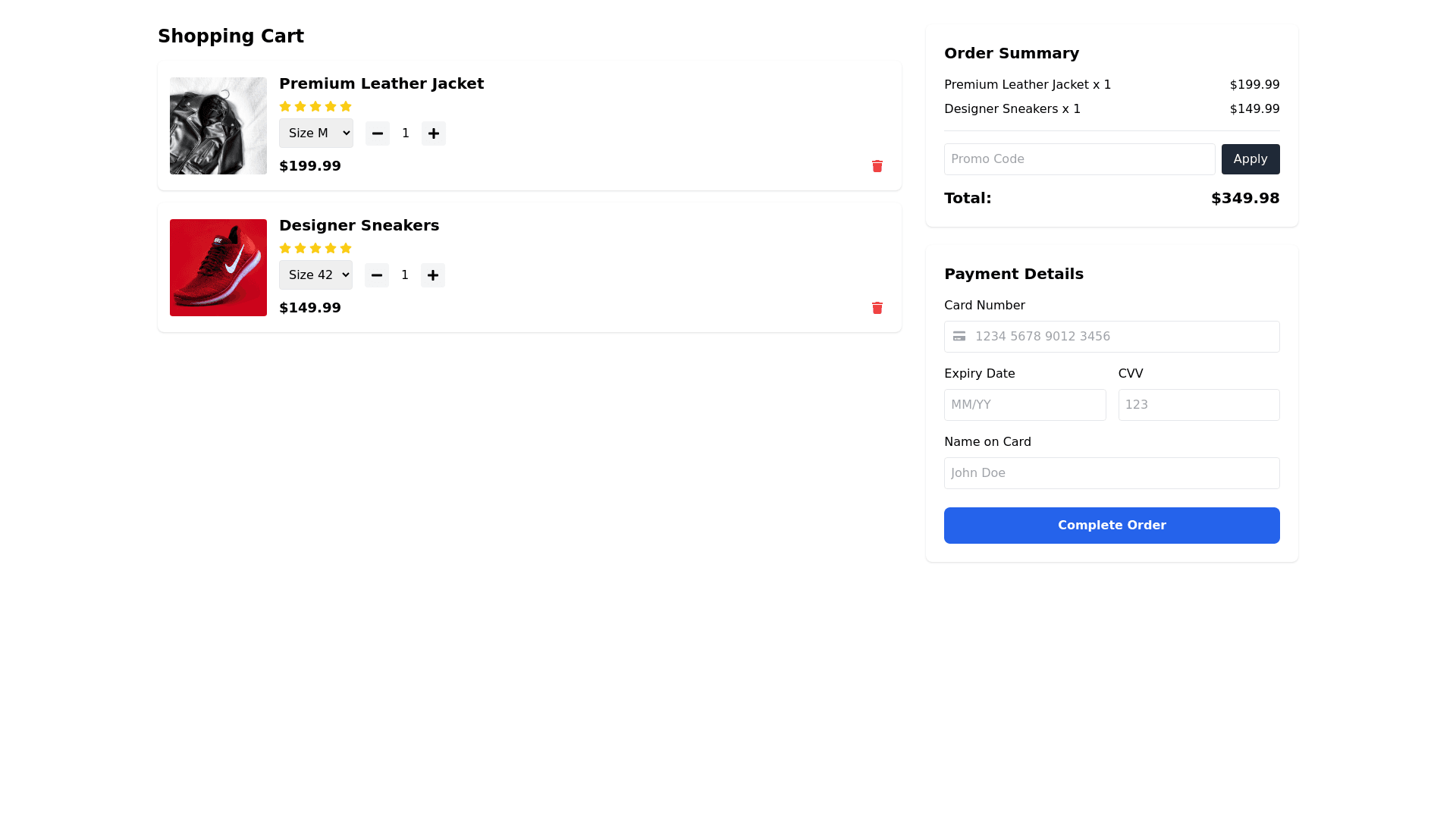Increase the Designer Sneakers quantity with plus
This screenshot has height=819, width=1456.
click(433, 275)
